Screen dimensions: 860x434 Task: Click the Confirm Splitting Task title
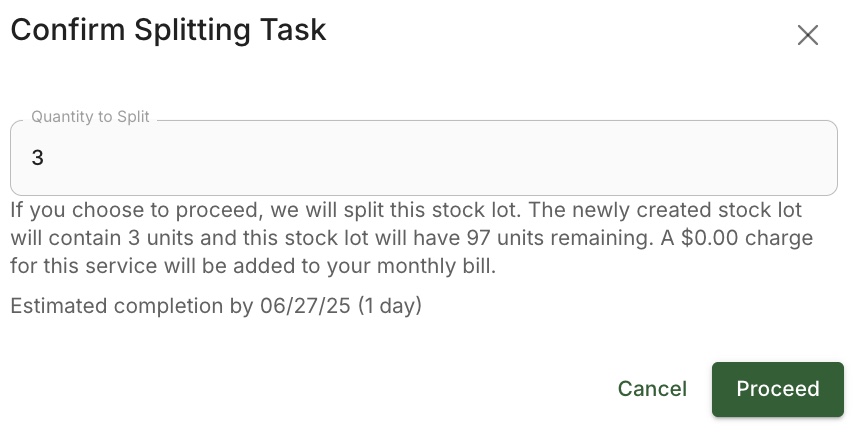click(168, 30)
